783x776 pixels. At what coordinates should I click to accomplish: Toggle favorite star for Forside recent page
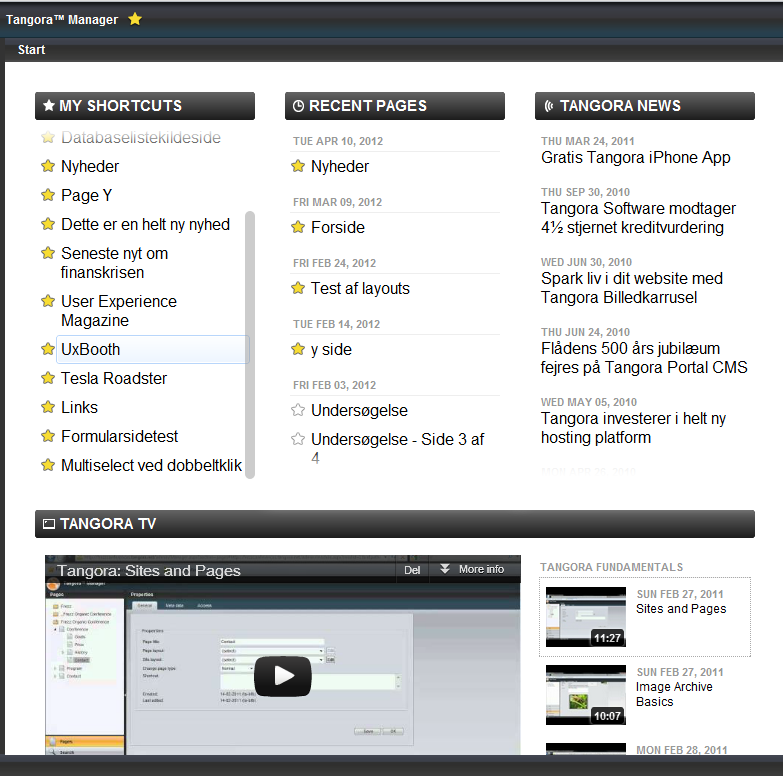pyautogui.click(x=297, y=227)
